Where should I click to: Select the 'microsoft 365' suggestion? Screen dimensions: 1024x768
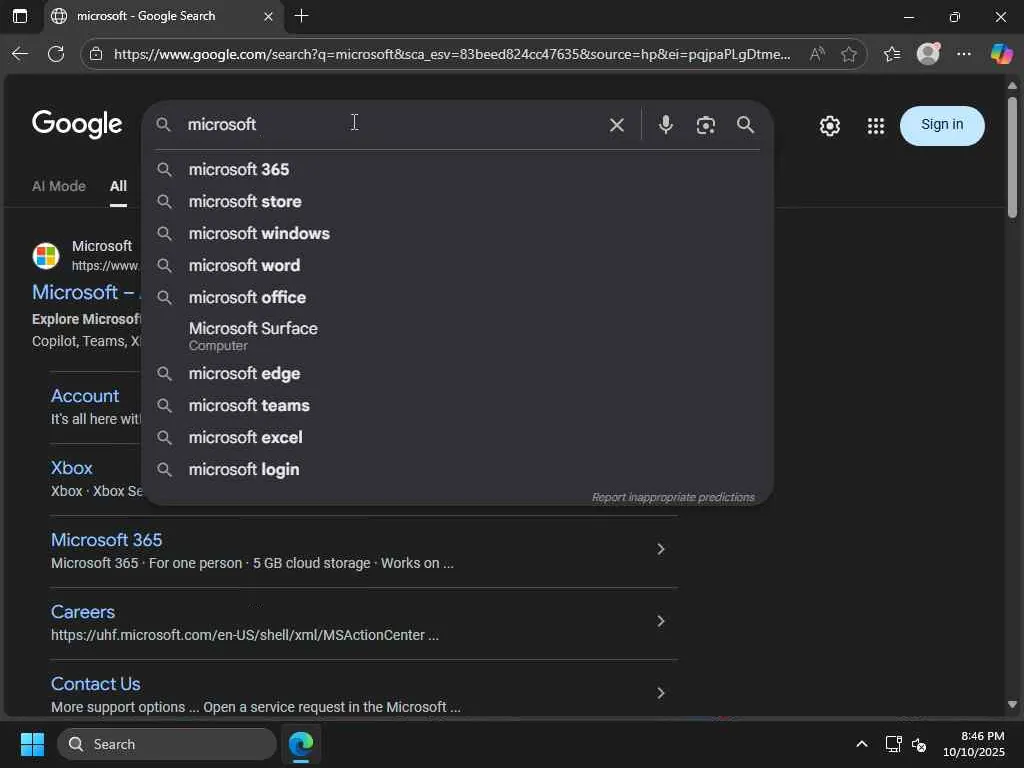pyautogui.click(x=457, y=169)
